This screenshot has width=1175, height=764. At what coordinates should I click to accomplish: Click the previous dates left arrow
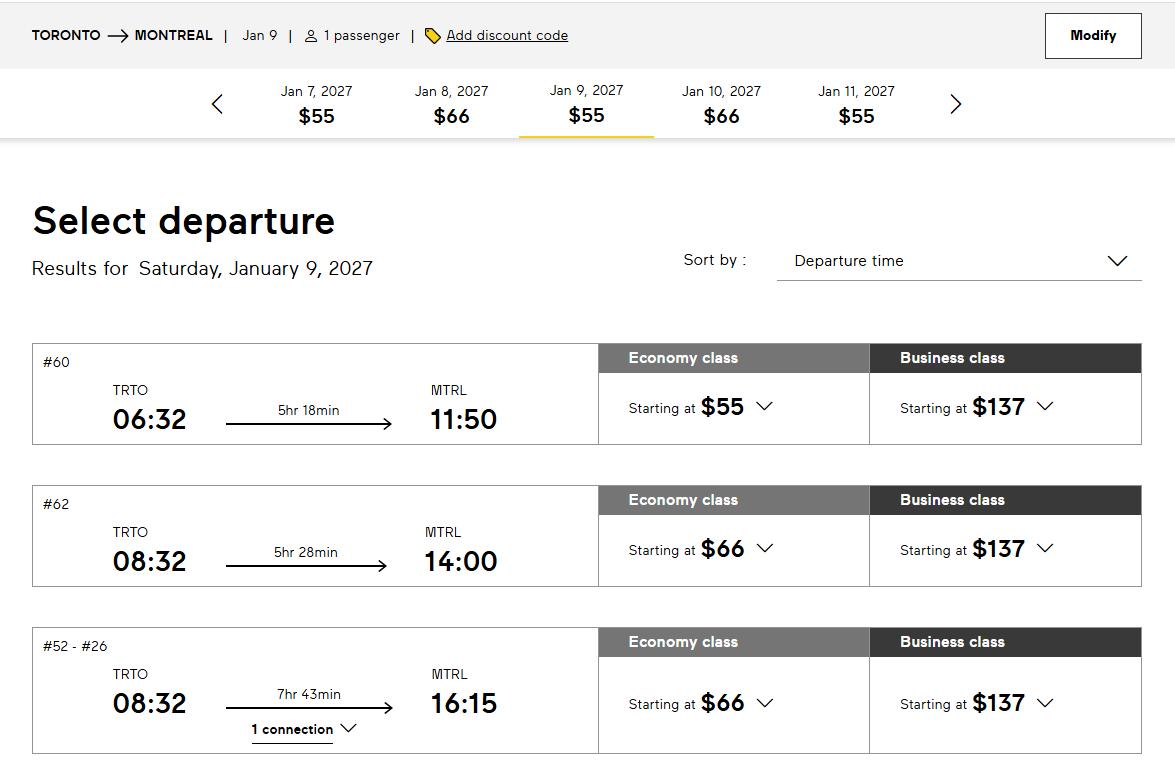click(217, 104)
